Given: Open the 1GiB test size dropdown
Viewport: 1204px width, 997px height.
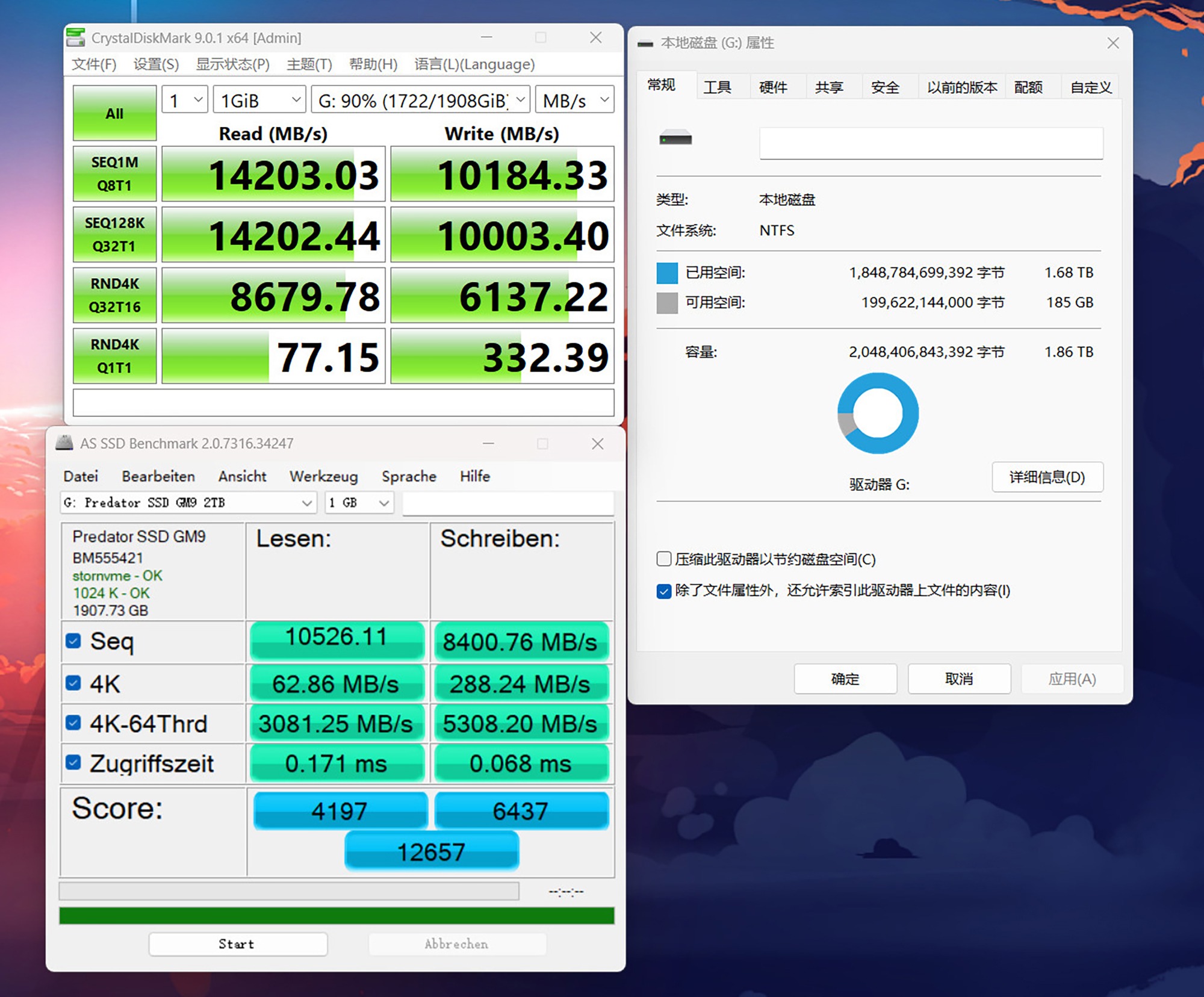Looking at the screenshot, I should 259,101.
